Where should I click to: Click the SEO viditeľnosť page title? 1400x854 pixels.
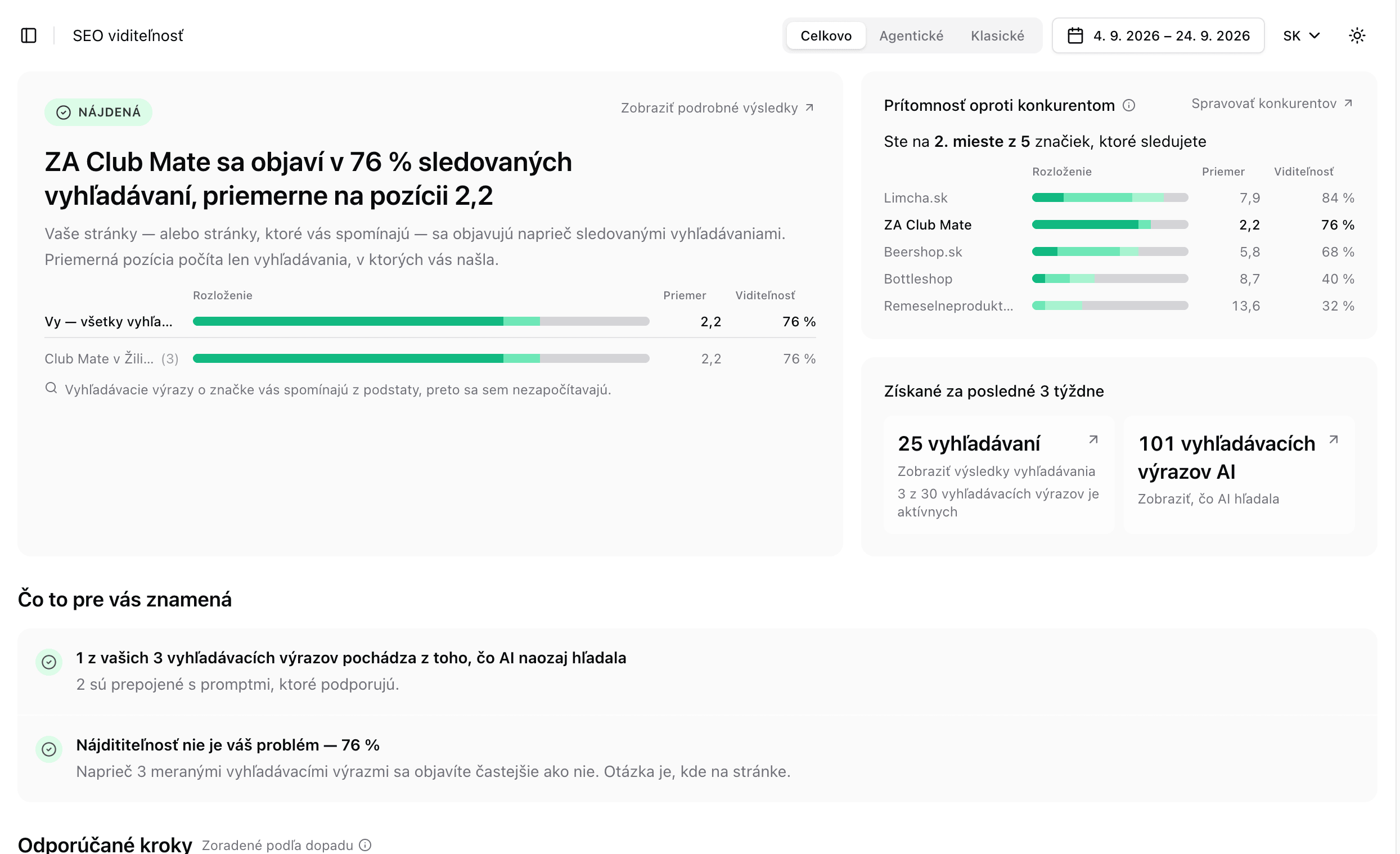(128, 36)
